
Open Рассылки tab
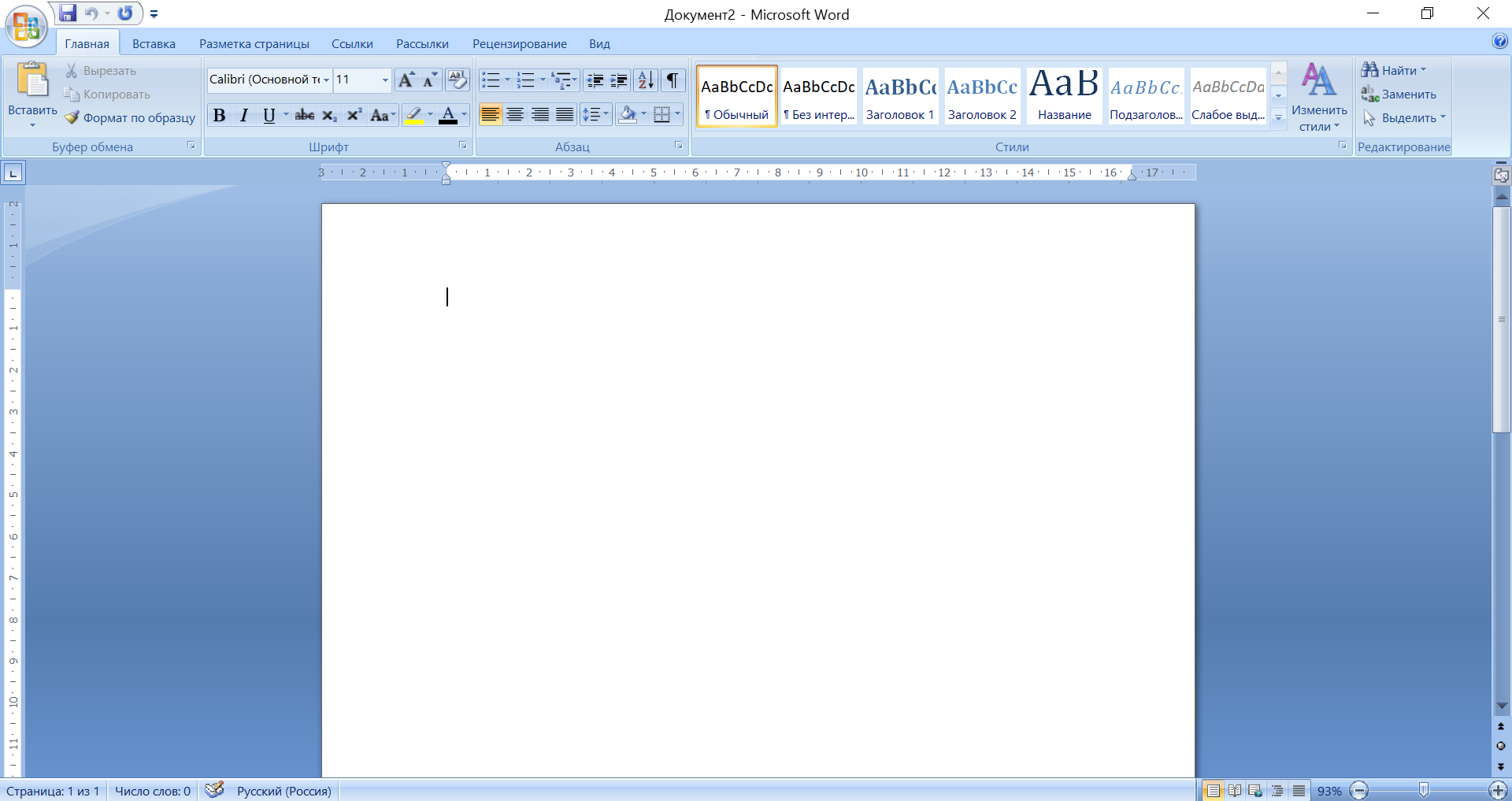coord(422,44)
